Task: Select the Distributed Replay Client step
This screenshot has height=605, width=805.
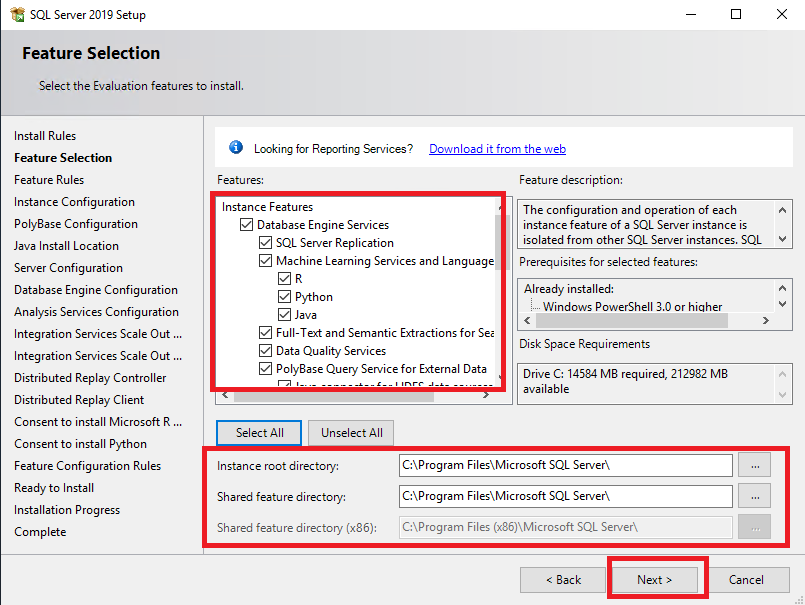Action: tap(79, 400)
